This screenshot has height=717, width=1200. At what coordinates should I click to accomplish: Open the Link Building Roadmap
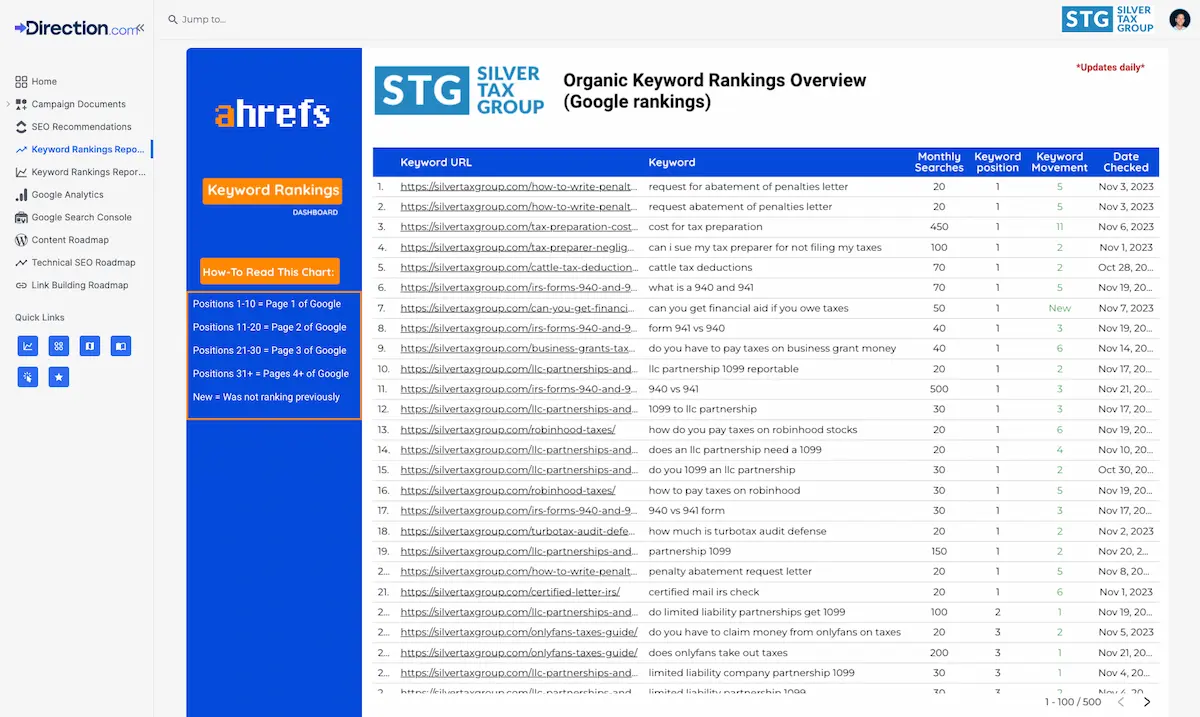[x=78, y=285]
